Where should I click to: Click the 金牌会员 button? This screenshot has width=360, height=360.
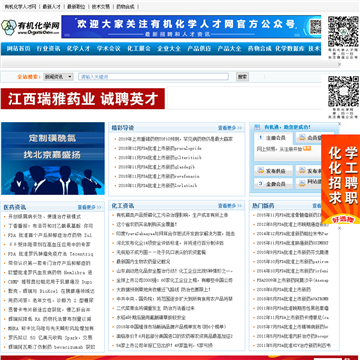tap(274, 183)
